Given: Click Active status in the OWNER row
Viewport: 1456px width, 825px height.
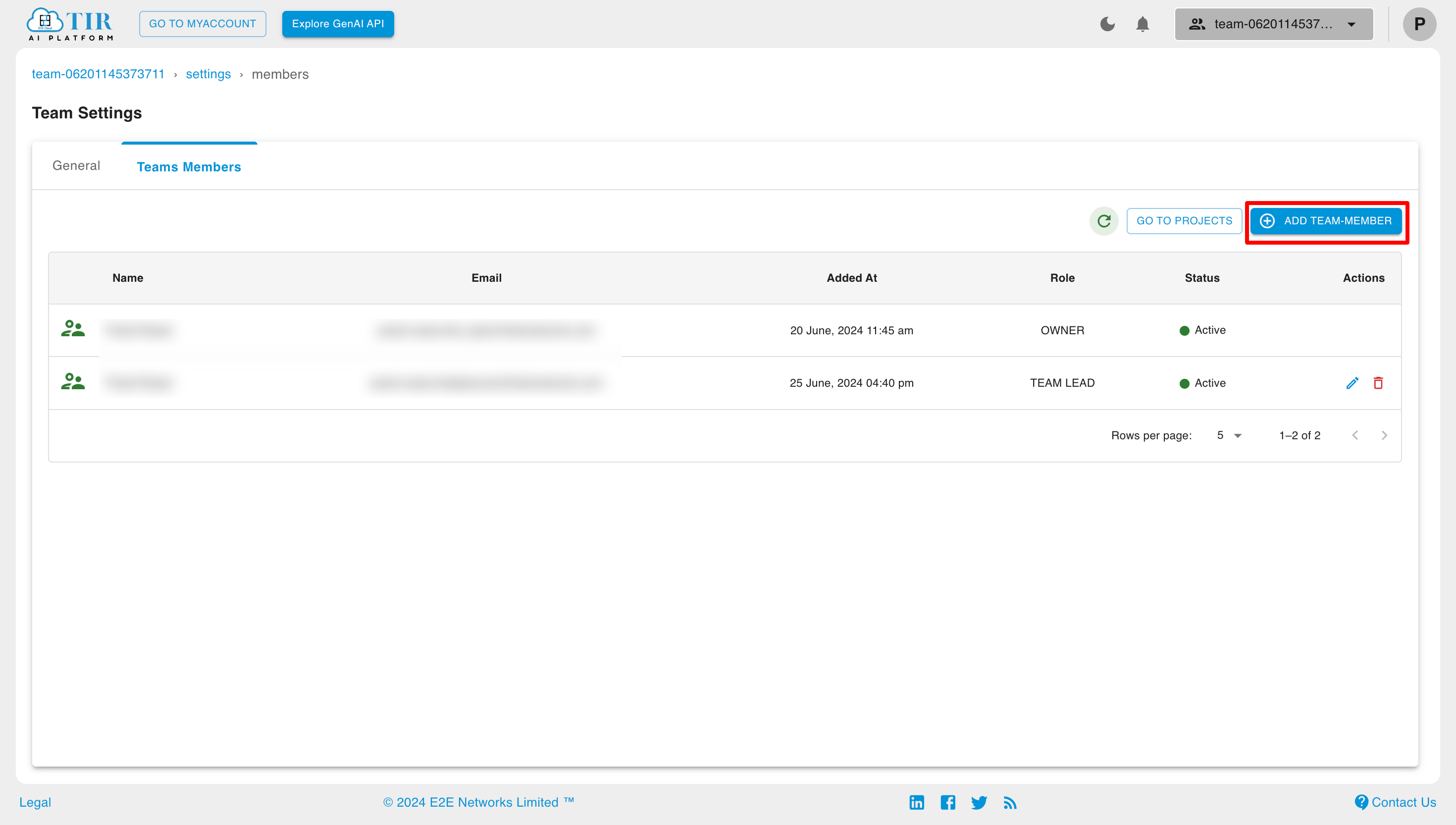Looking at the screenshot, I should [1202, 330].
